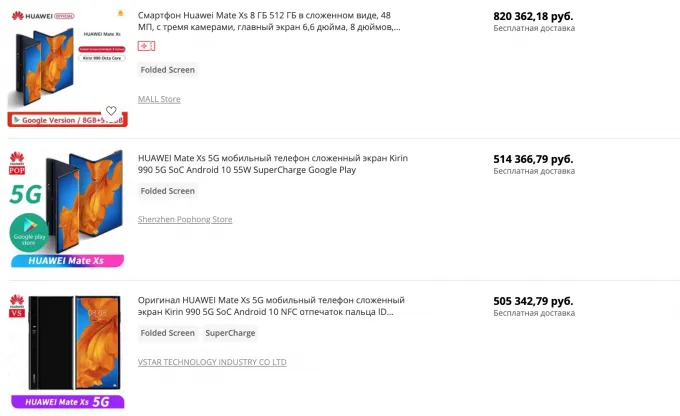This screenshot has height=416, width=680.
Task: Click the red coupon icon under first title
Action: click(x=147, y=47)
